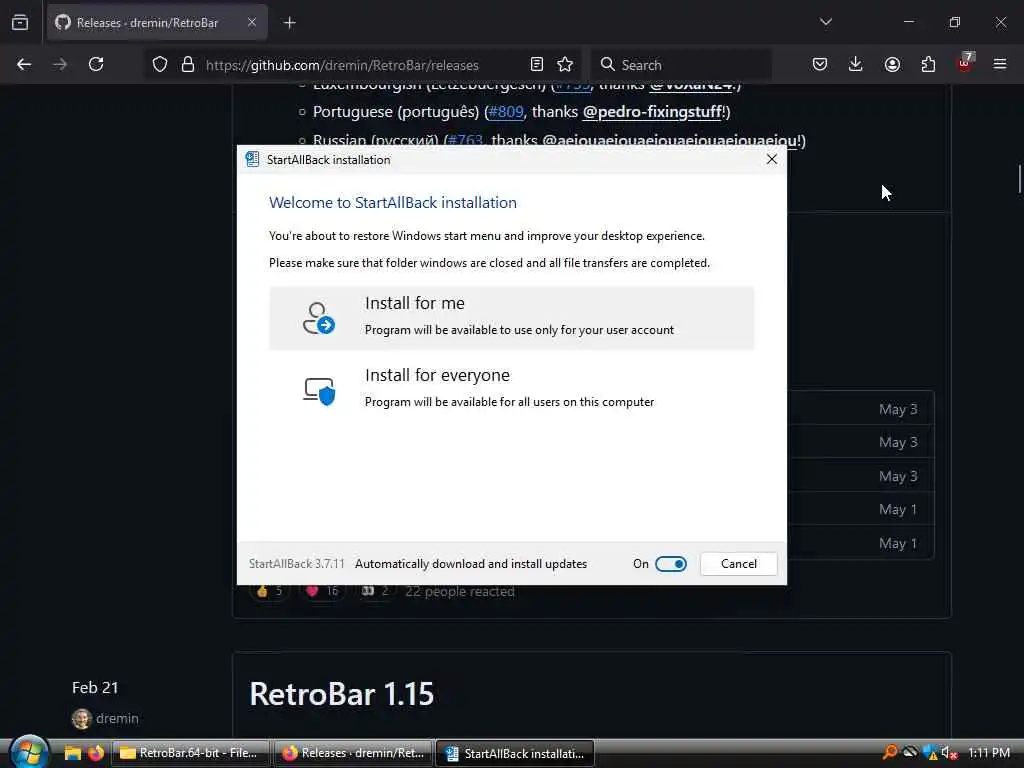Viewport: 1024px width, 768px height.
Task: Click the 1:11 PM system clock
Action: tap(989, 752)
